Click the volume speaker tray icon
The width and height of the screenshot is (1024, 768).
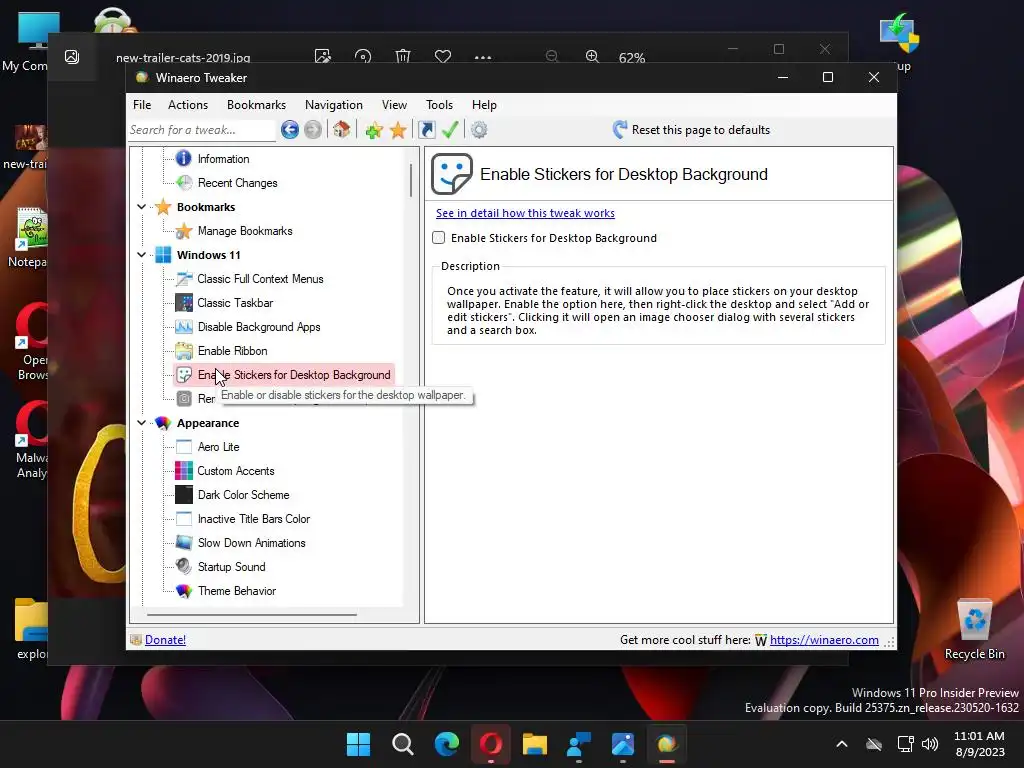click(930, 744)
